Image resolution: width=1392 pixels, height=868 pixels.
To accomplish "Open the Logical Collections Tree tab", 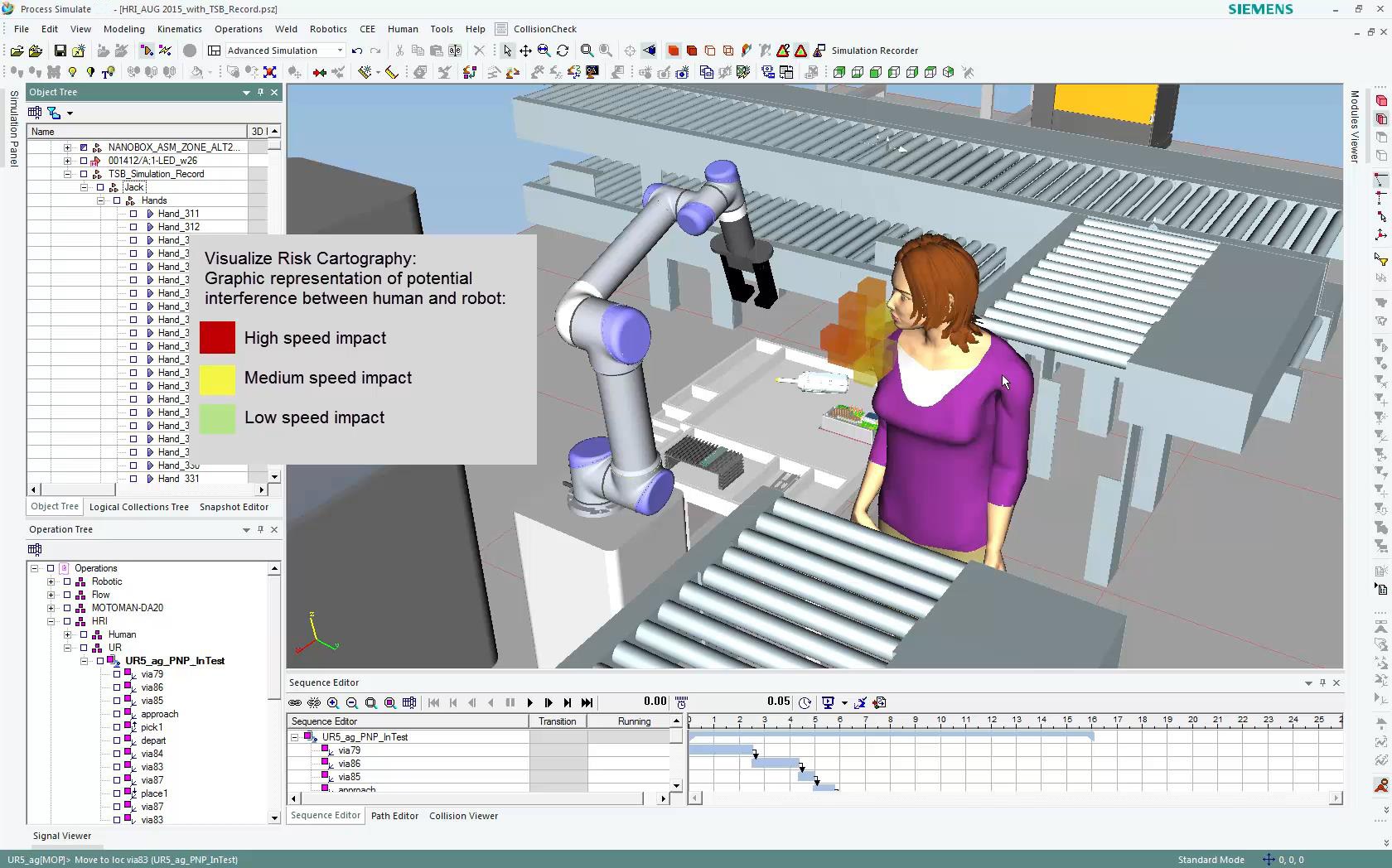I will pyautogui.click(x=139, y=507).
